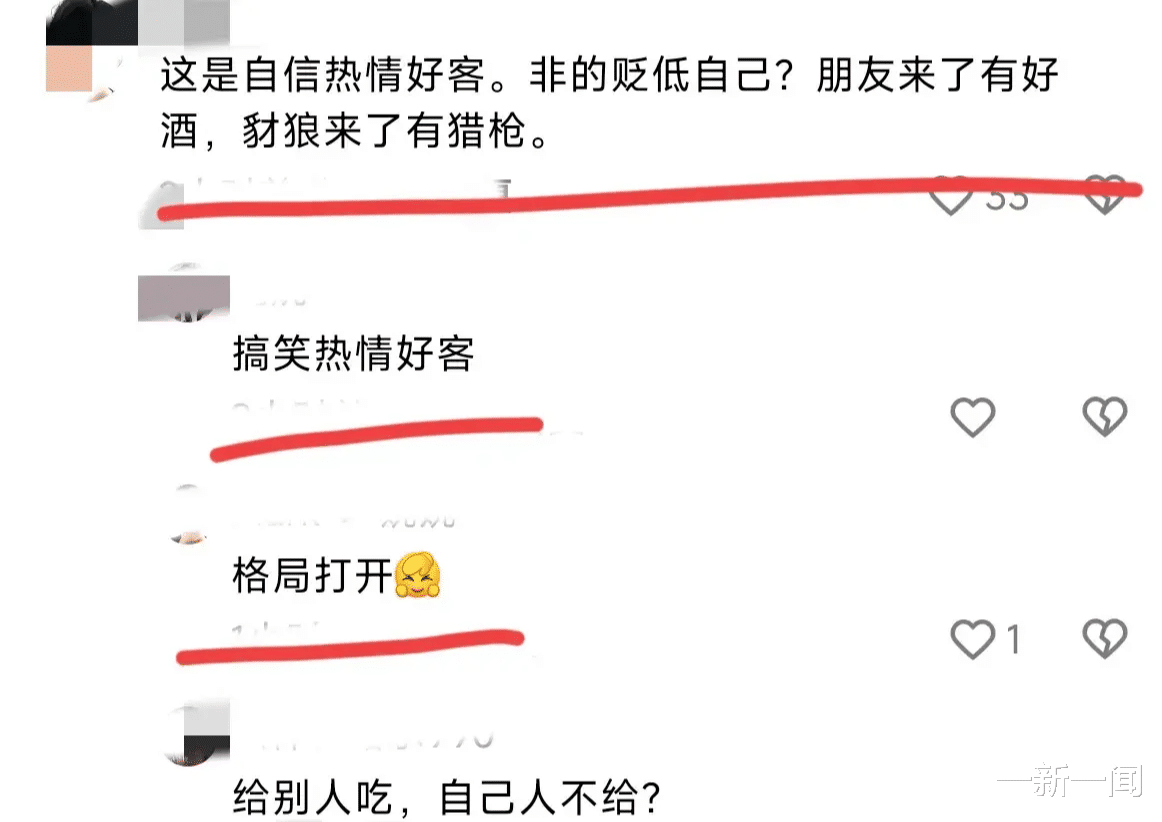This screenshot has width=1162, height=822.
Task: Like the comment '搞笑热情好客' with the heart
Action: (972, 417)
